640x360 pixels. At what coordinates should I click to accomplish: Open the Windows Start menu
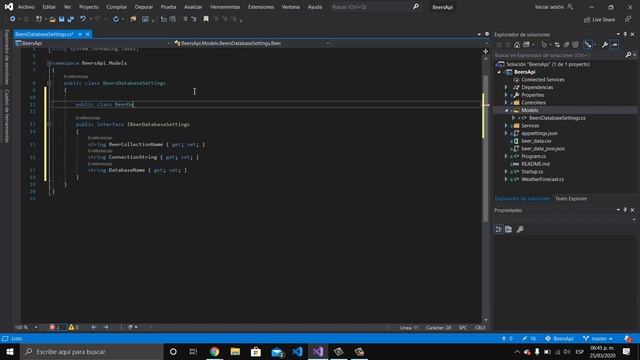coord(10,351)
